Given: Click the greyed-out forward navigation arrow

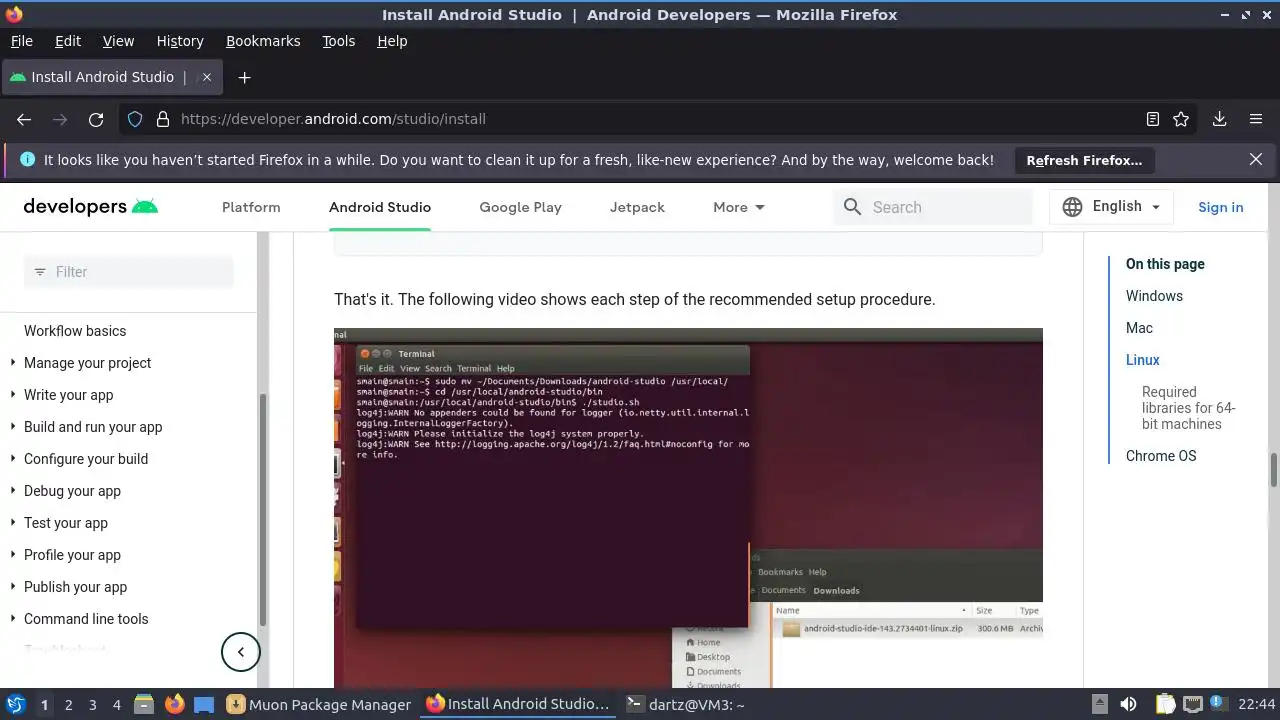Looking at the screenshot, I should [60, 119].
